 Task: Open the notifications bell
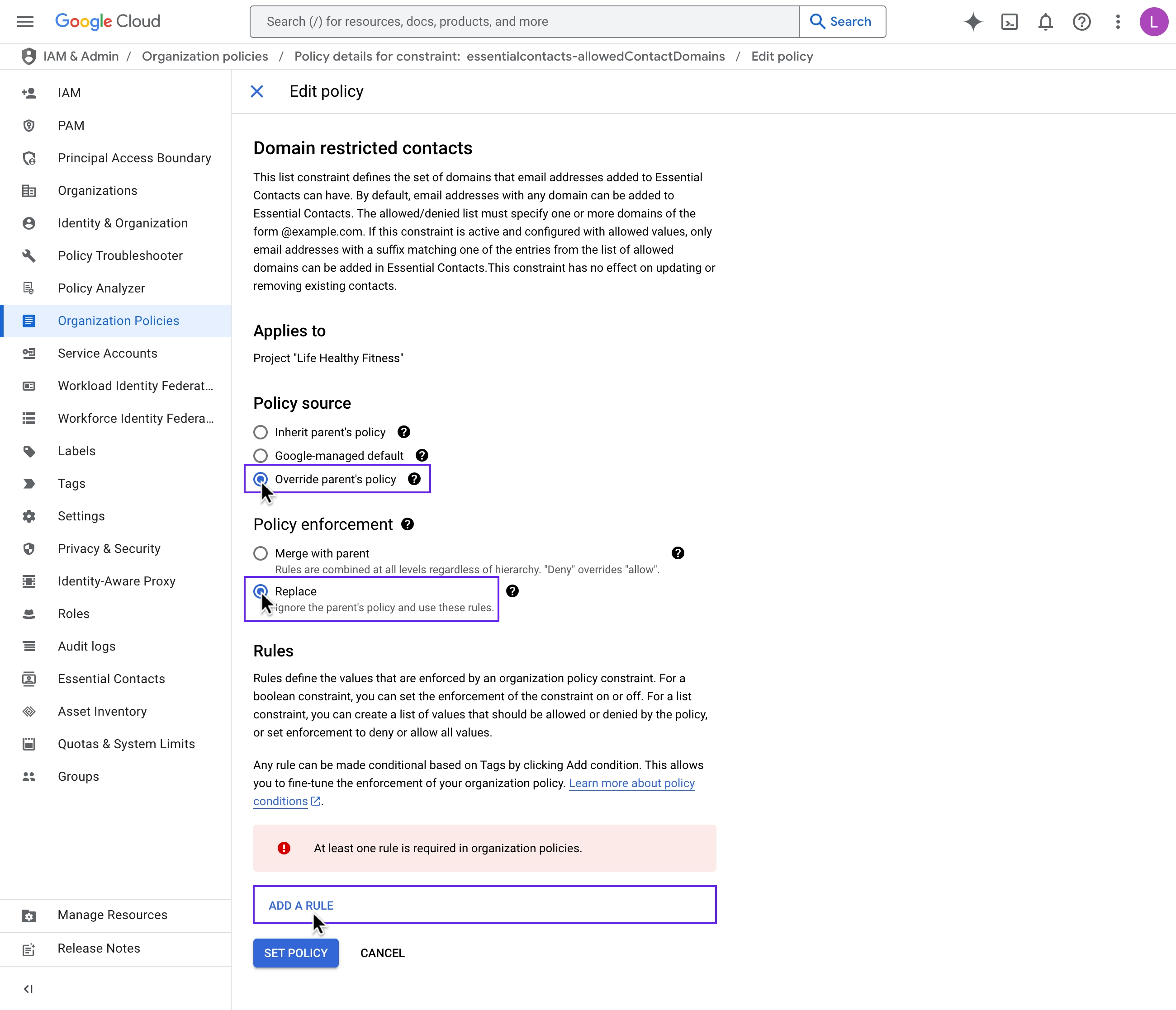(1045, 22)
